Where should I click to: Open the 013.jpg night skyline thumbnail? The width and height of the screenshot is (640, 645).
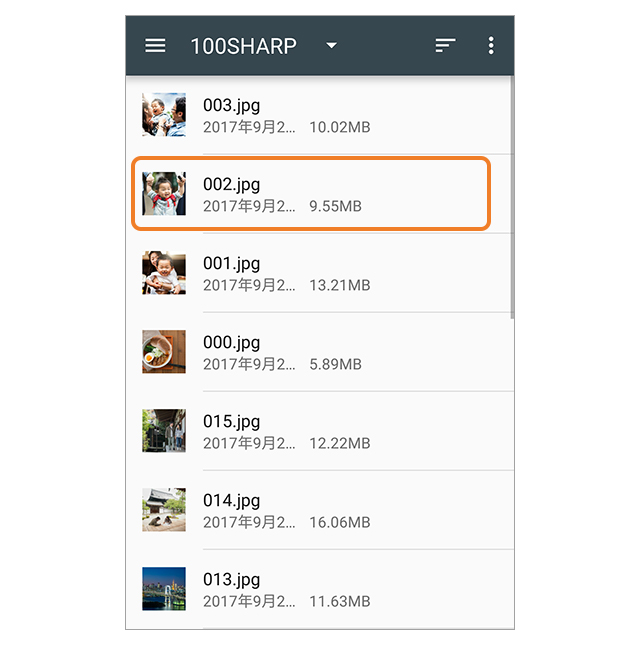tap(164, 588)
